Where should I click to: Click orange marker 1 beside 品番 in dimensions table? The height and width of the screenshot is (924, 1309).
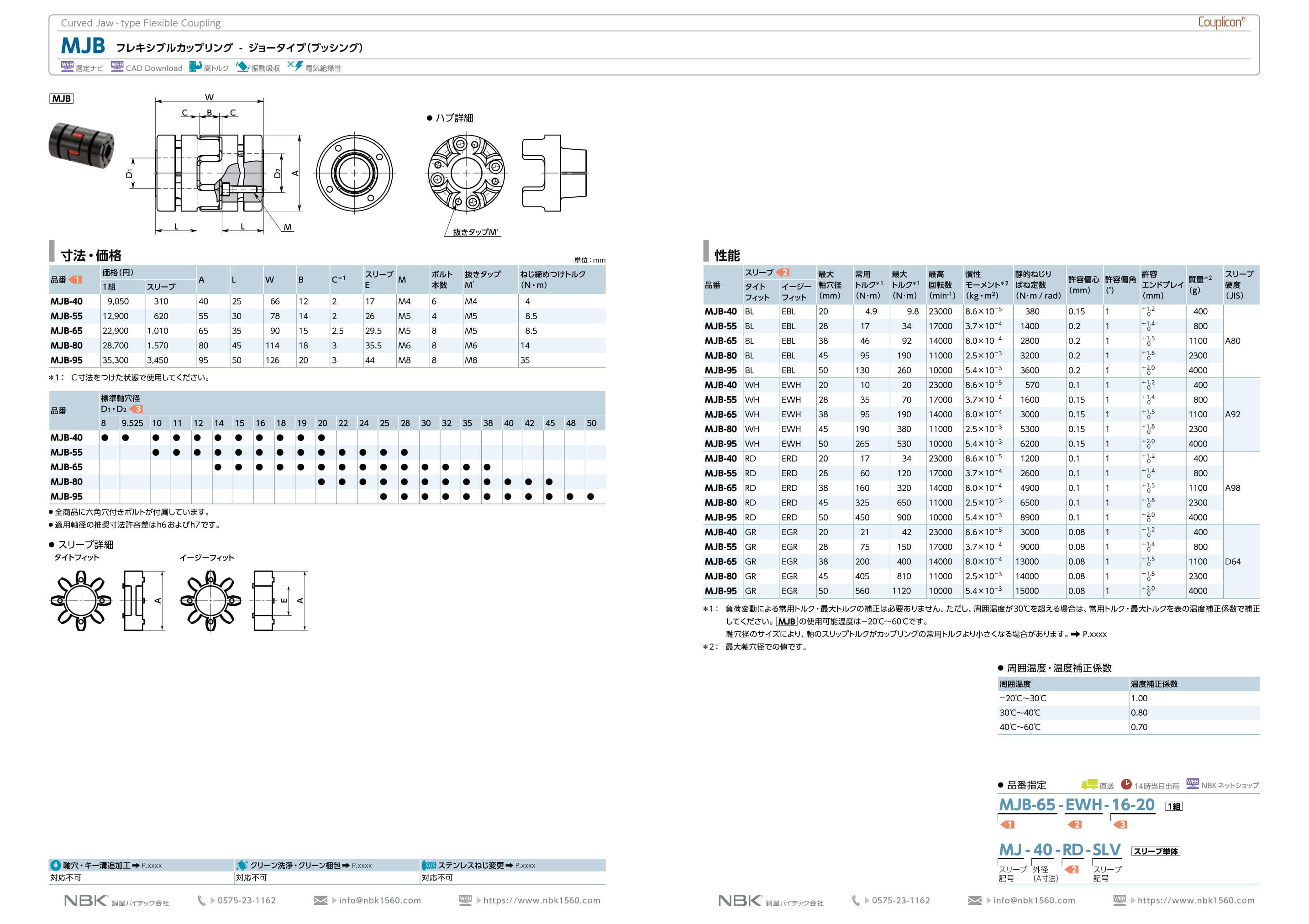[75, 280]
